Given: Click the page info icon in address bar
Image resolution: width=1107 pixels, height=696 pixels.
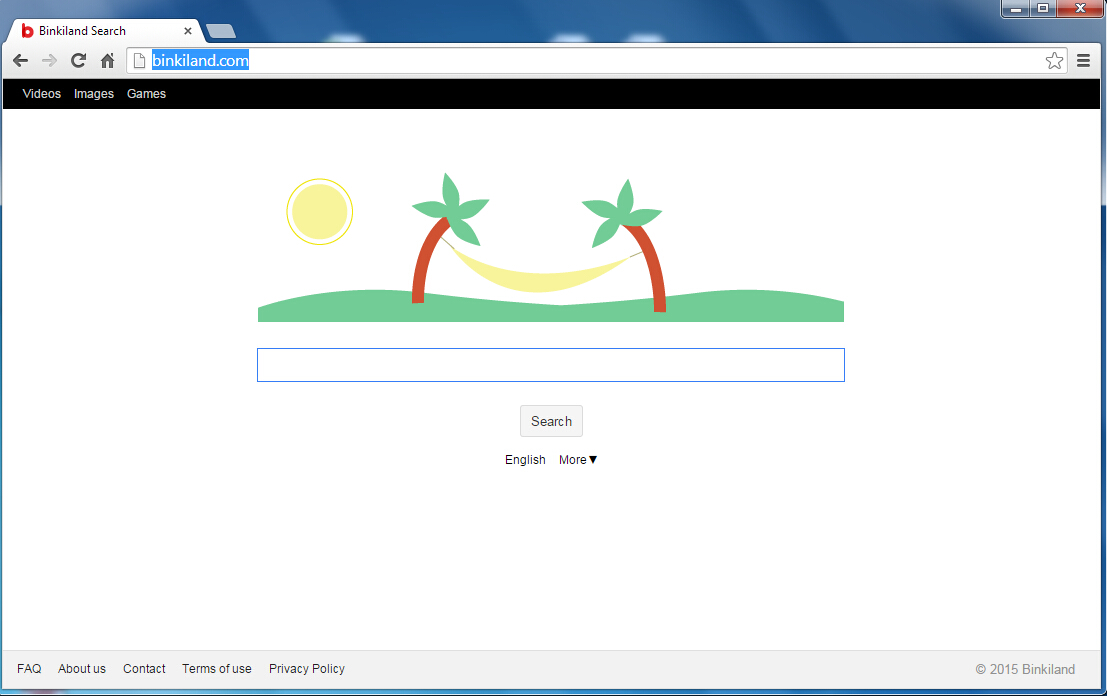Looking at the screenshot, I should coord(139,61).
